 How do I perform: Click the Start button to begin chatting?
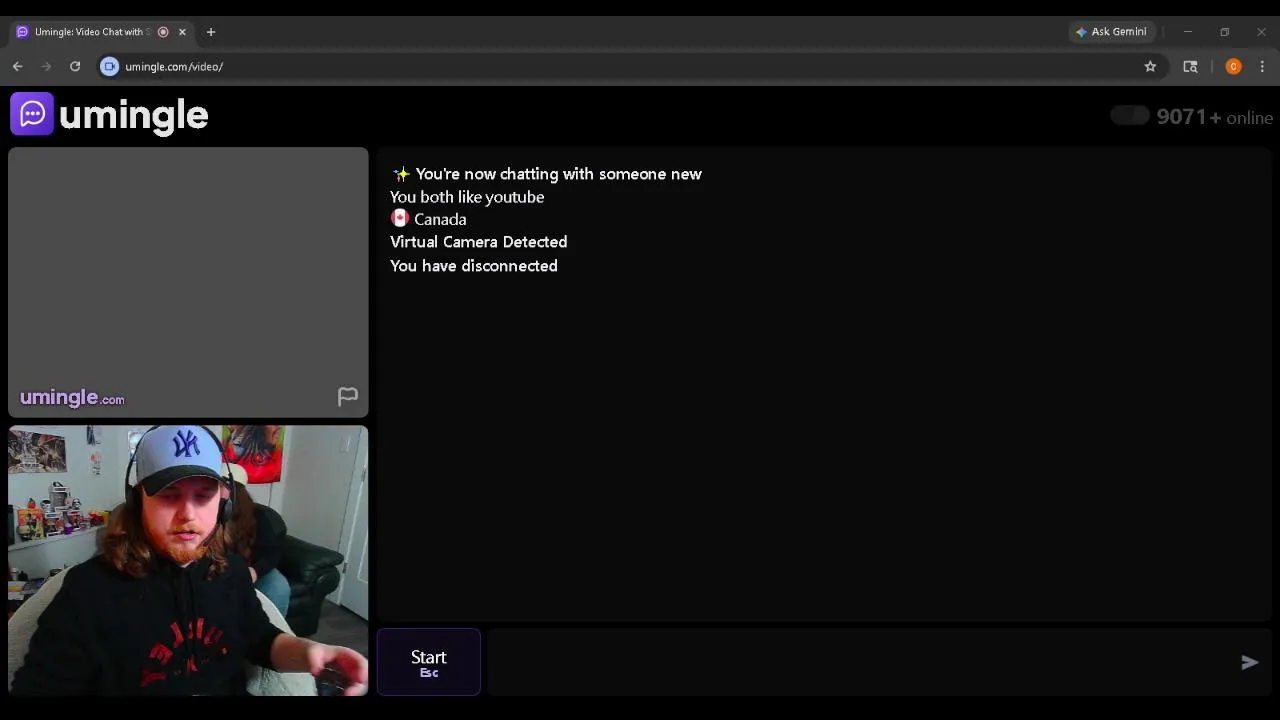click(429, 662)
